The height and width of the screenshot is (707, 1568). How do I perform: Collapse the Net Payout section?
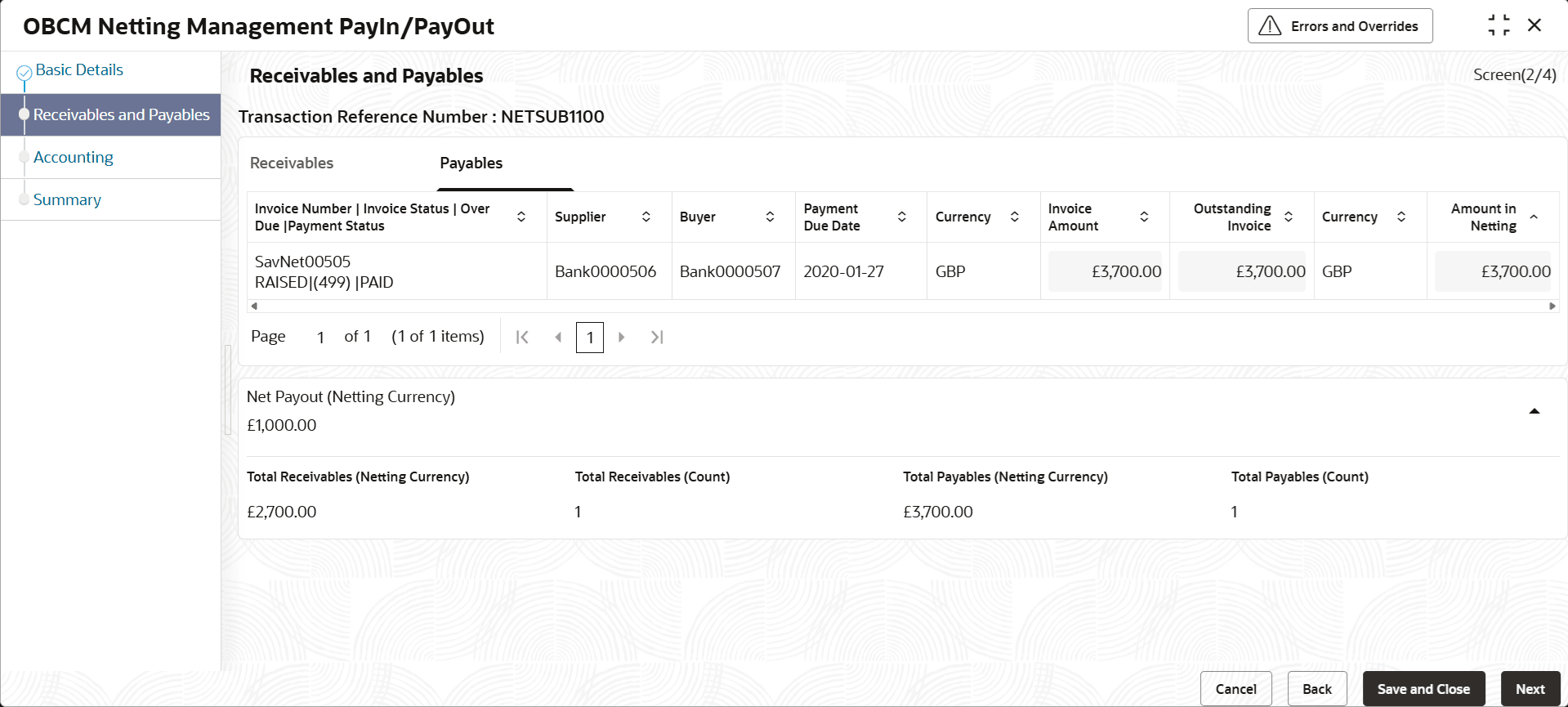1534,411
